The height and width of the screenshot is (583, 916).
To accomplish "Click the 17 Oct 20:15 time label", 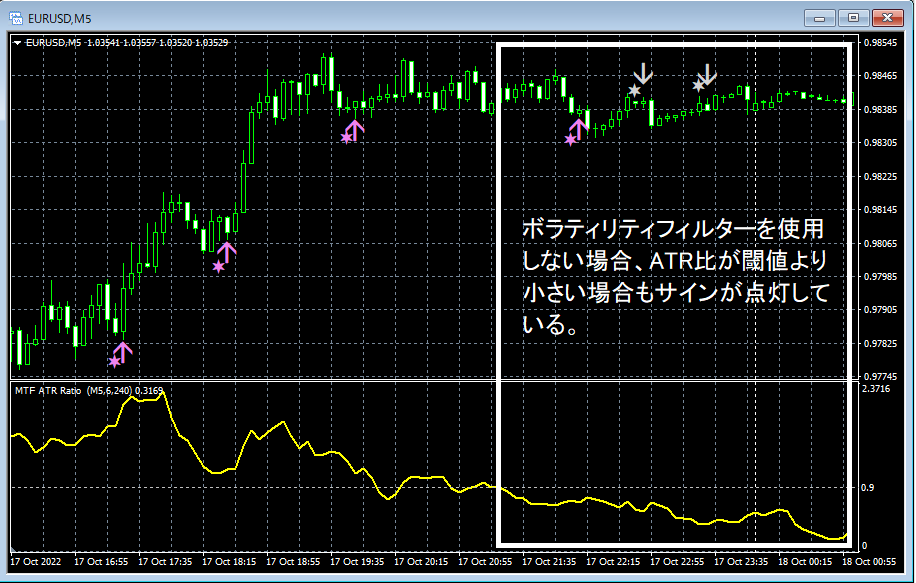I will pos(421,562).
